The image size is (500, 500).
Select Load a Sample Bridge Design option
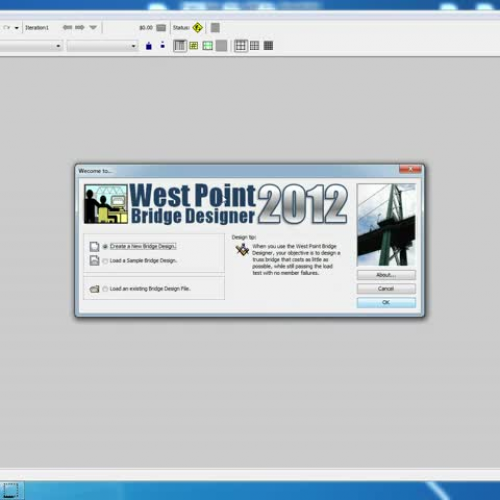tap(140, 261)
